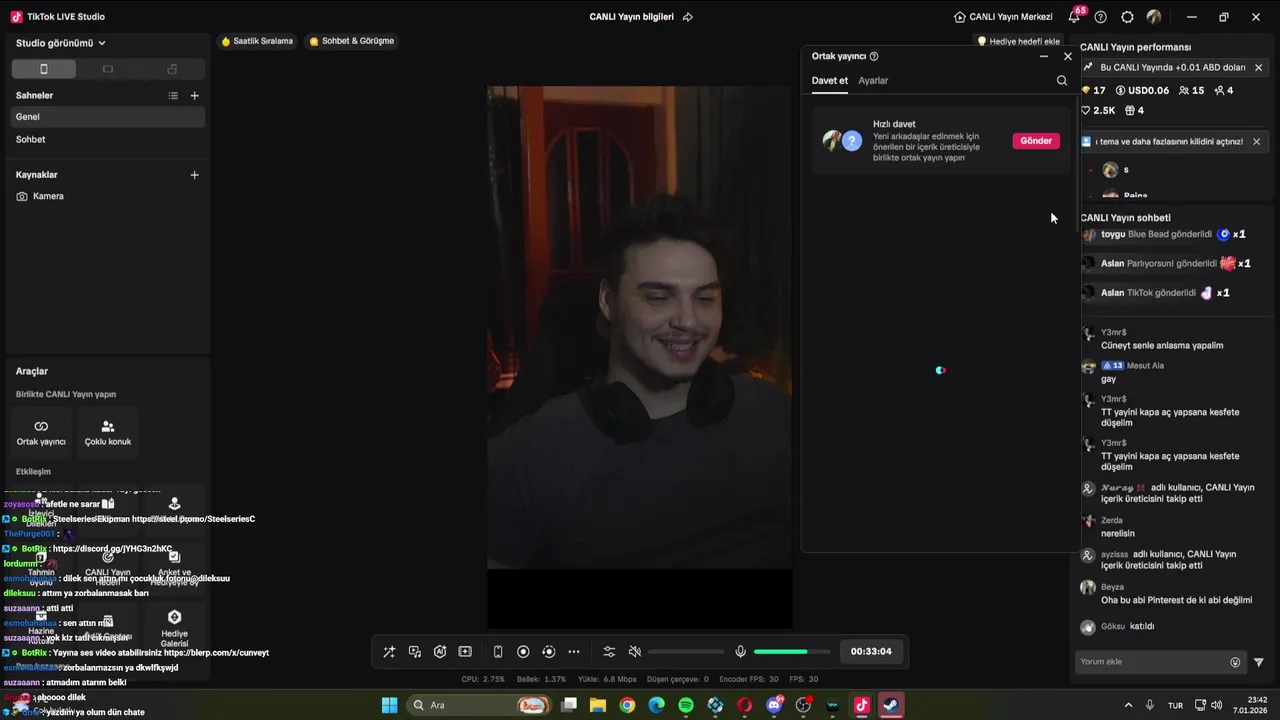Image resolution: width=1280 pixels, height=720 pixels.
Task: Click the taskbar Ara search box
Action: [x=481, y=705]
